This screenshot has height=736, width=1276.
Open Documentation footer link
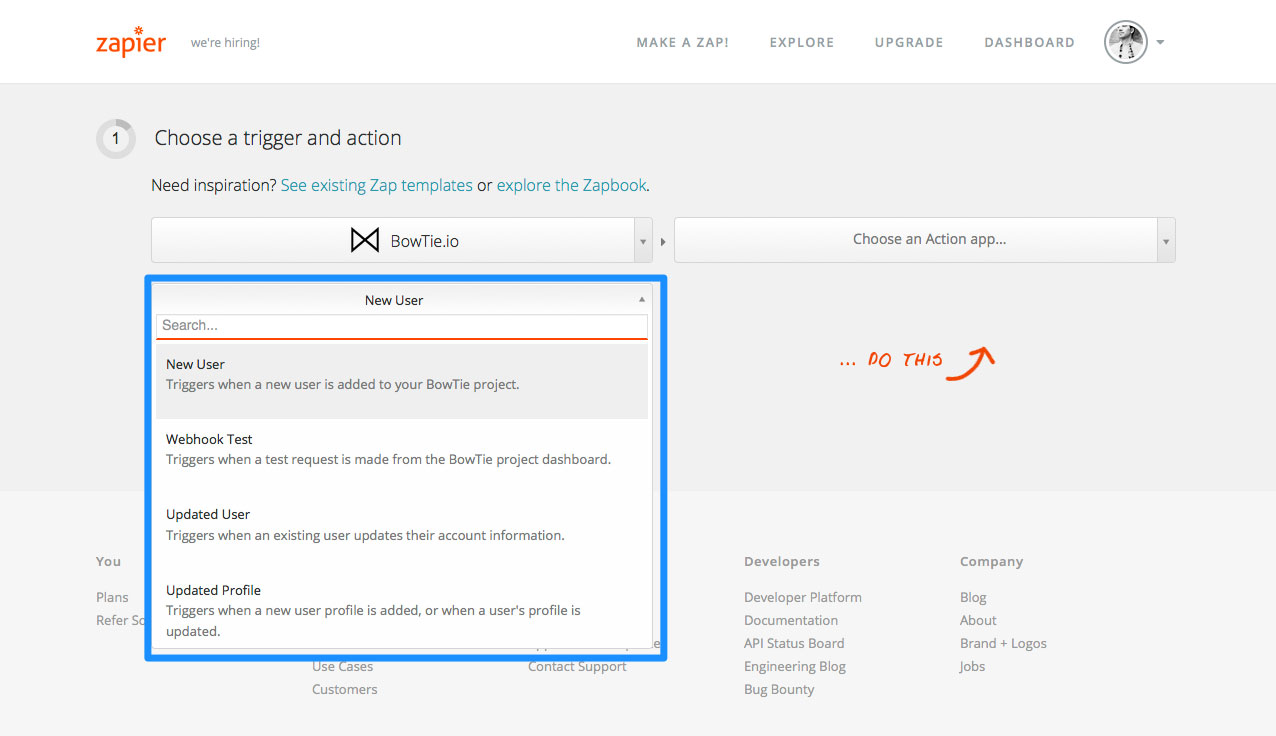(x=791, y=620)
